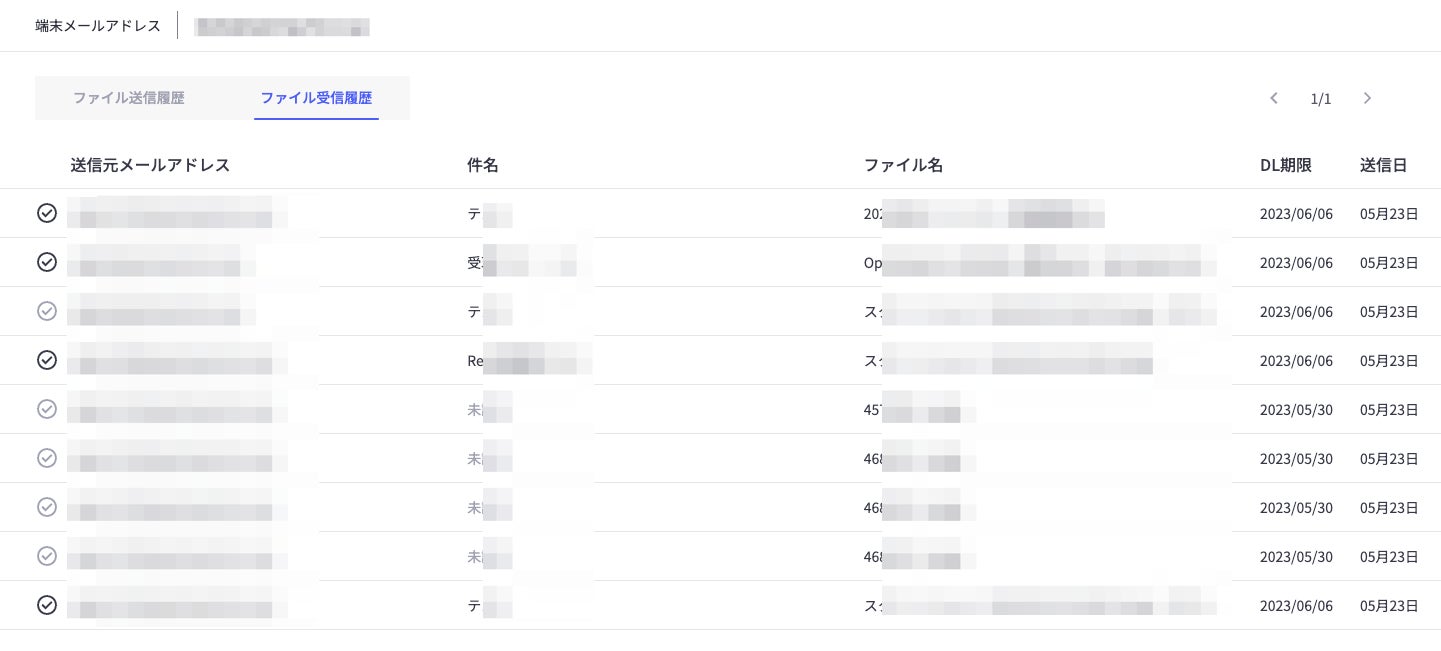This screenshot has width=1441, height=651.
Task: Click the 送信日 column header
Action: [x=1383, y=165]
